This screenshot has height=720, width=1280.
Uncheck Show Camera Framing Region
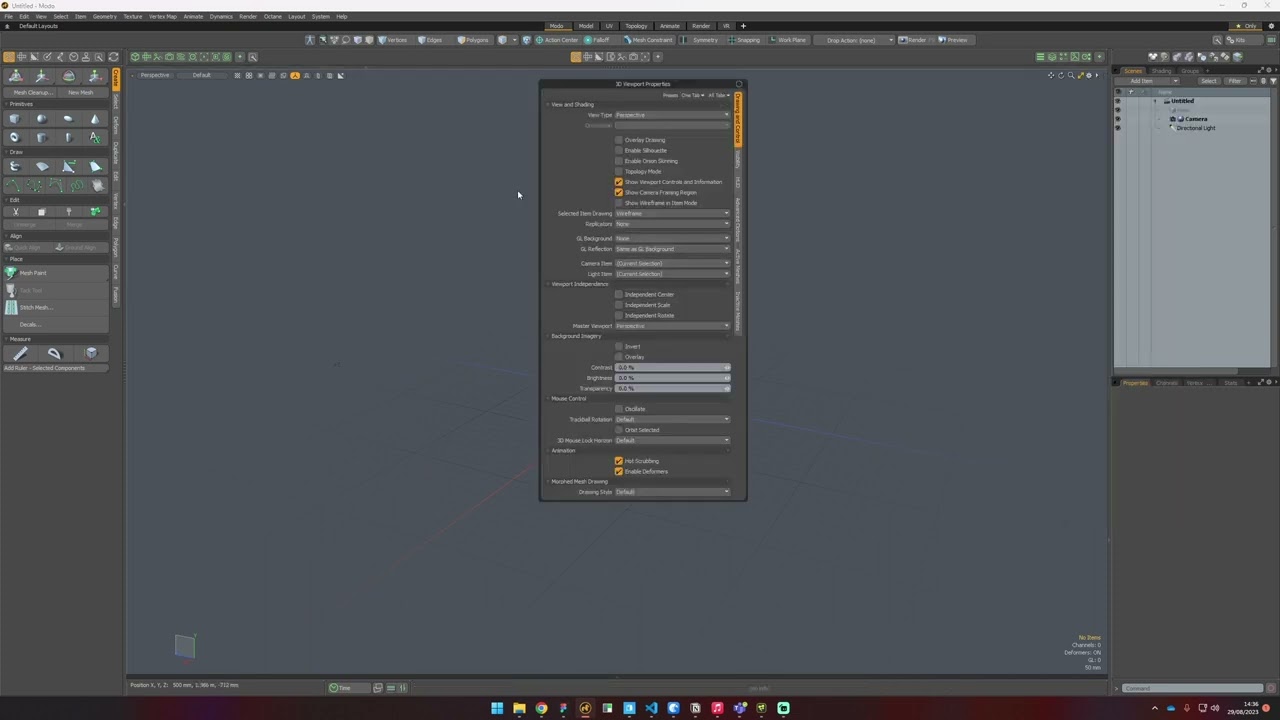618,192
